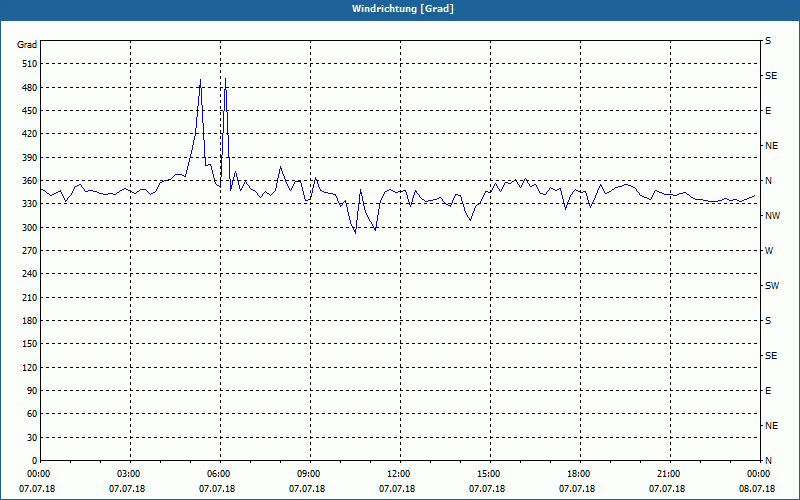Select the W compass label on the right axis
This screenshot has width=800, height=500.
pyautogui.click(x=769, y=251)
